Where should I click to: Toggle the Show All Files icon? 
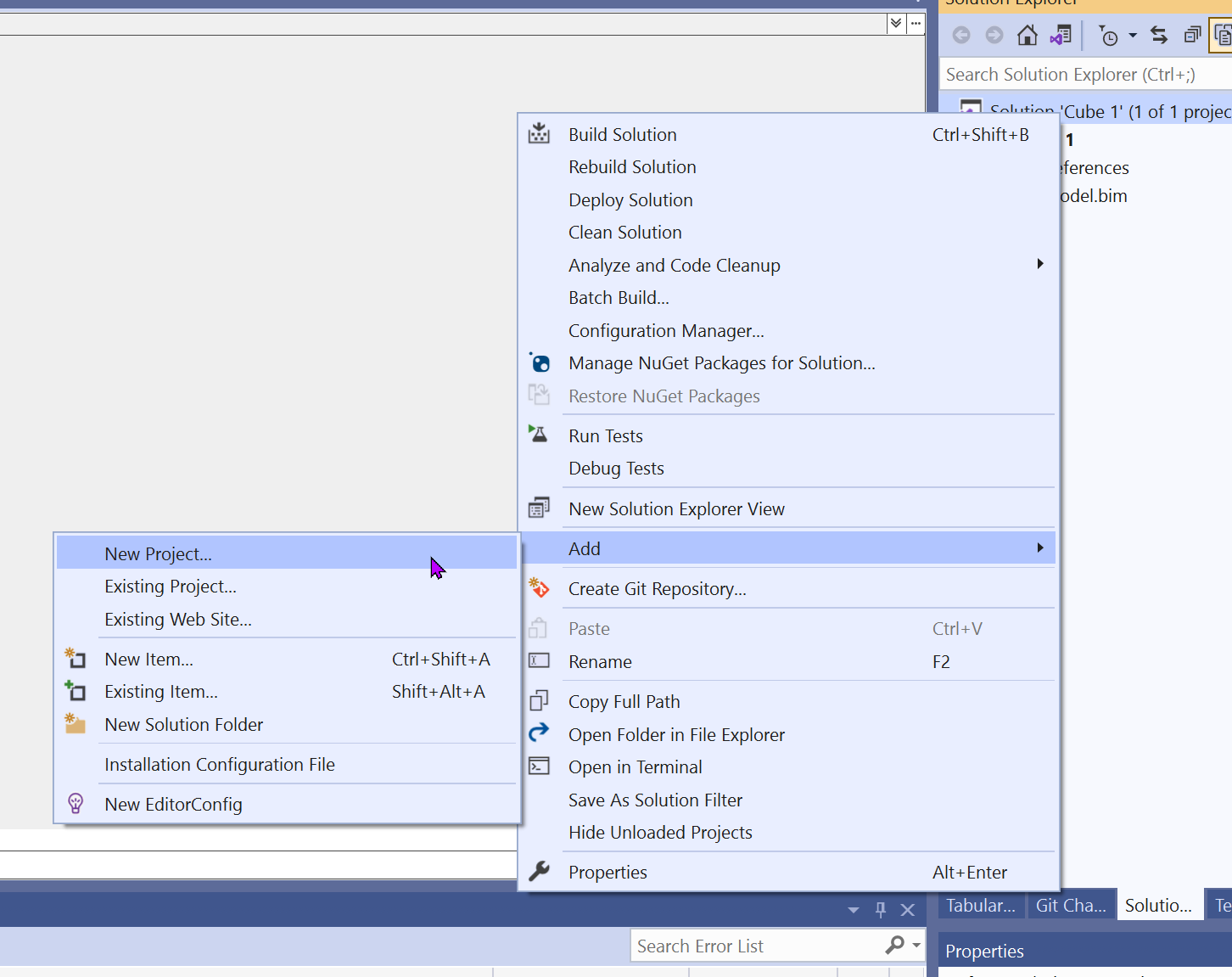point(1223,35)
